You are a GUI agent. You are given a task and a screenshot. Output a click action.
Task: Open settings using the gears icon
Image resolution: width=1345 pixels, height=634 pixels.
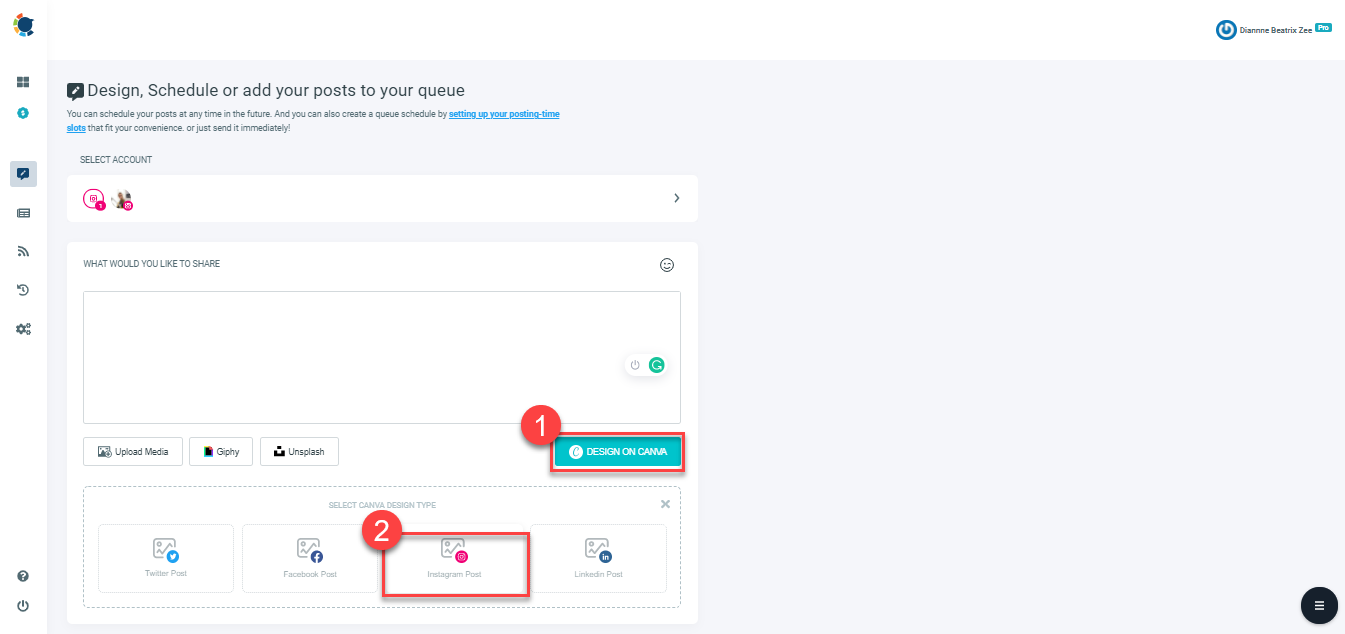[23, 328]
